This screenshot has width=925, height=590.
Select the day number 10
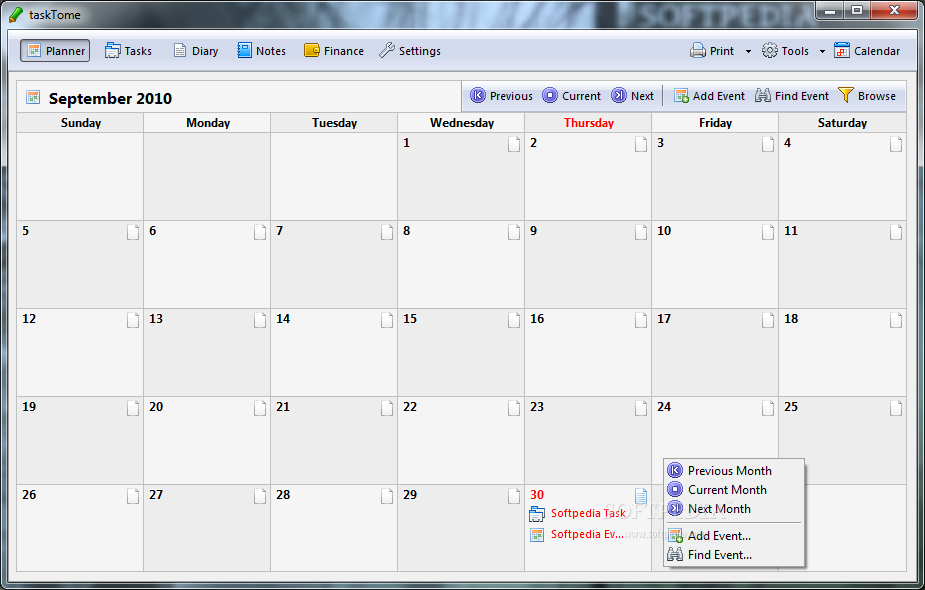click(x=664, y=231)
